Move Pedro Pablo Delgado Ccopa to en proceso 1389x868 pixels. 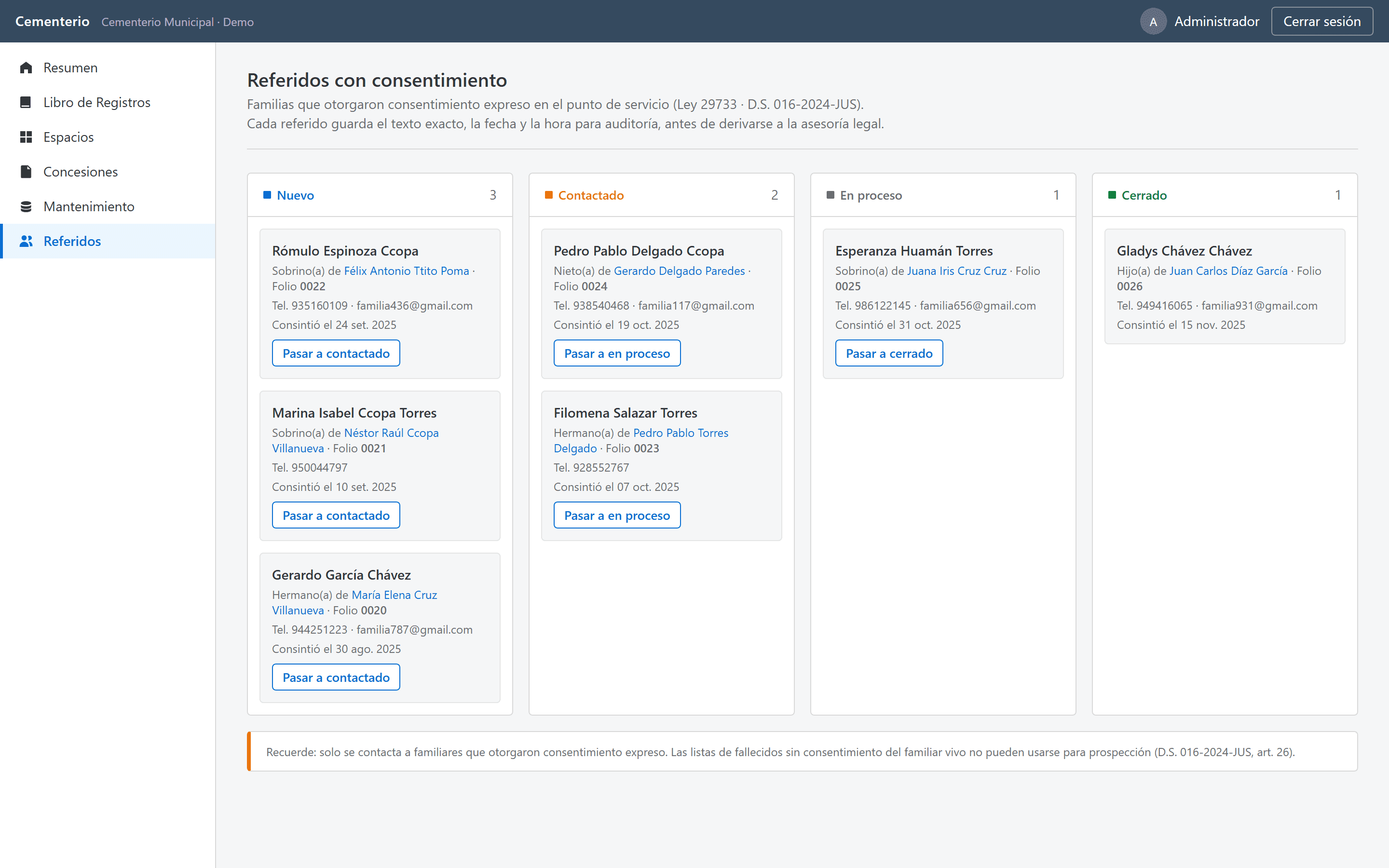[x=617, y=353]
